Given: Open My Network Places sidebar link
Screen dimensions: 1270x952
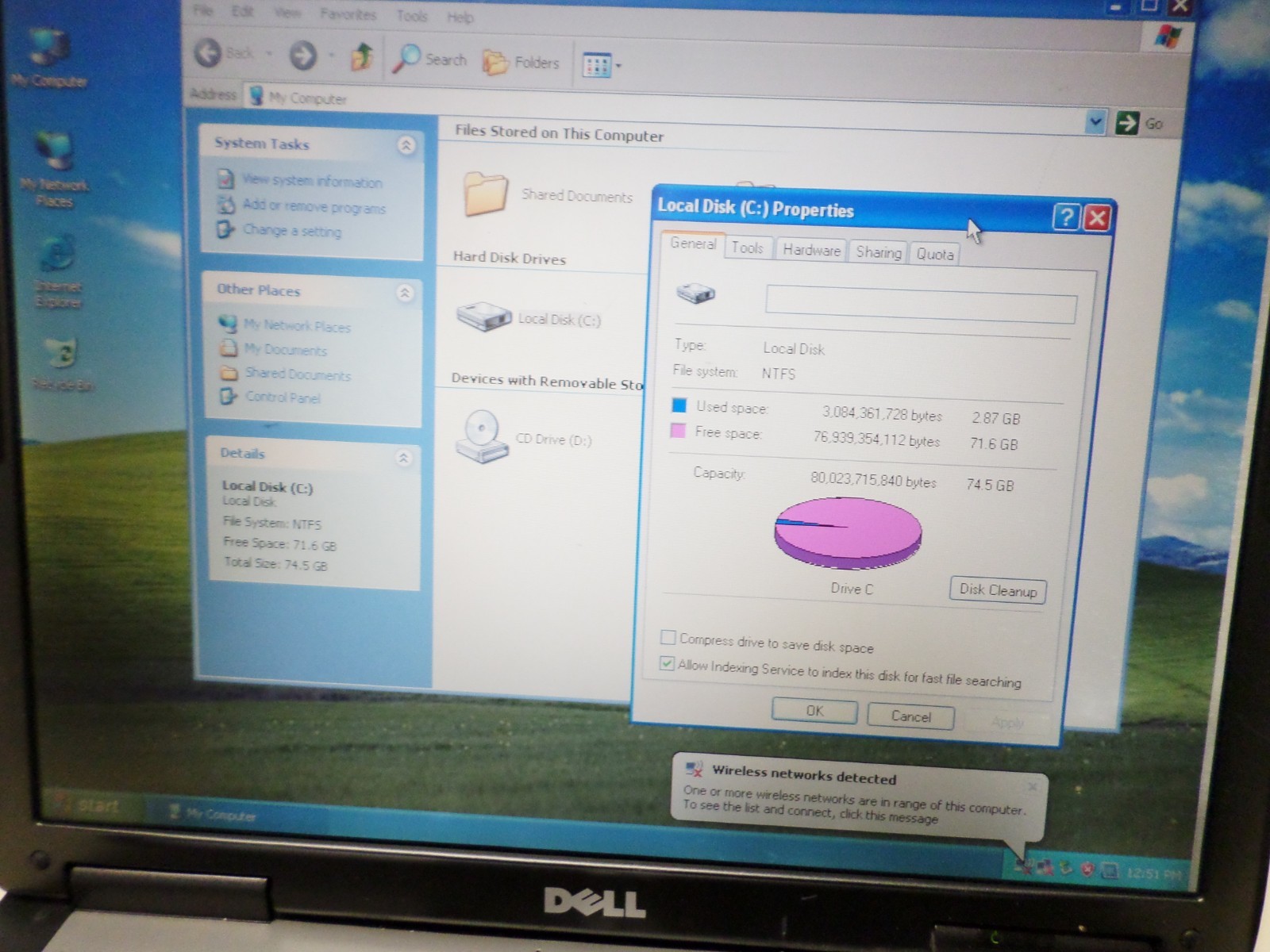Looking at the screenshot, I should pos(297,325).
